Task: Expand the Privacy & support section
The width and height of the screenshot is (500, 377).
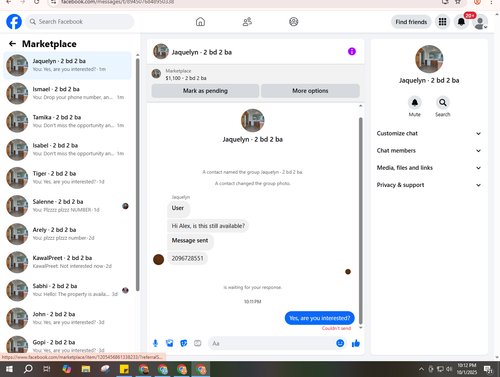Action: (x=429, y=185)
